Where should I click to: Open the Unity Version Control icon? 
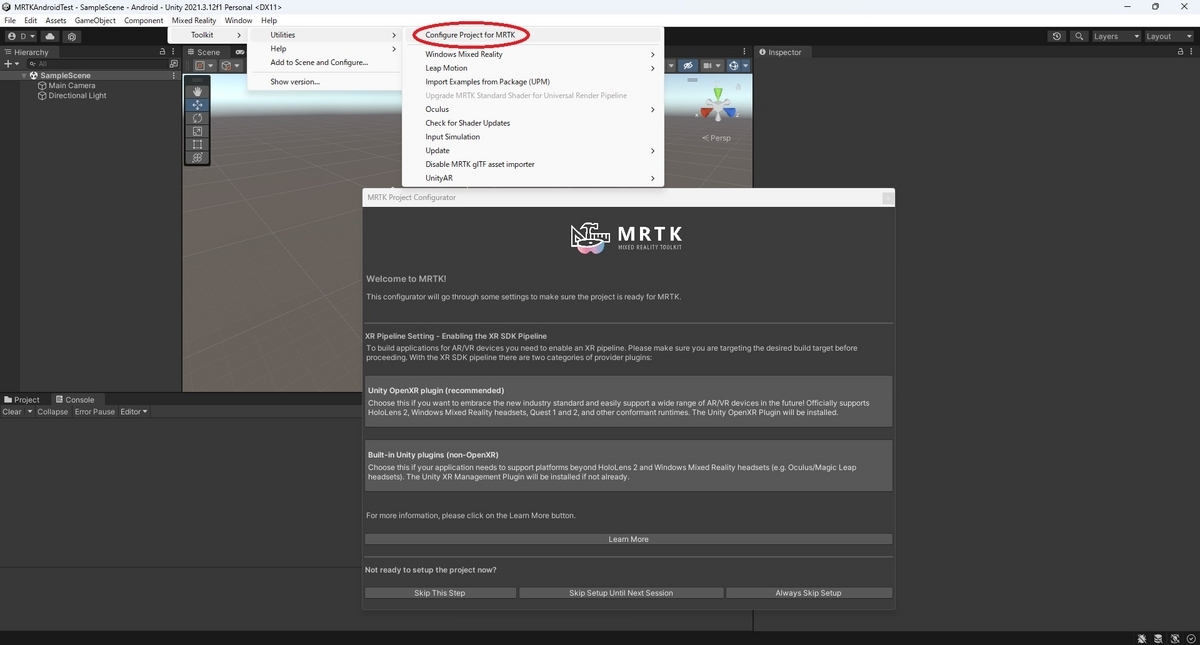click(72, 36)
